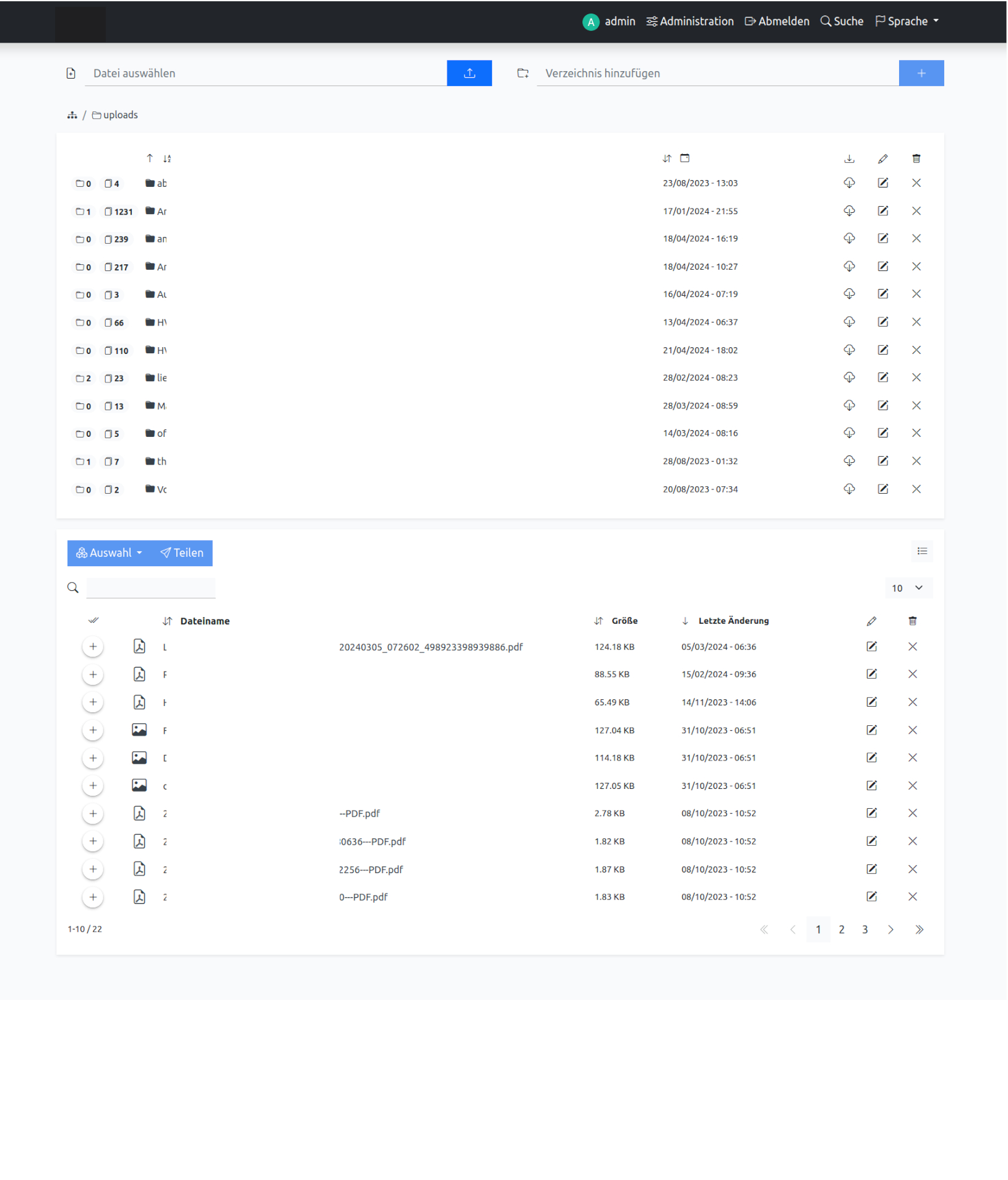
Task: Switch file view with the list icon
Action: 921,551
